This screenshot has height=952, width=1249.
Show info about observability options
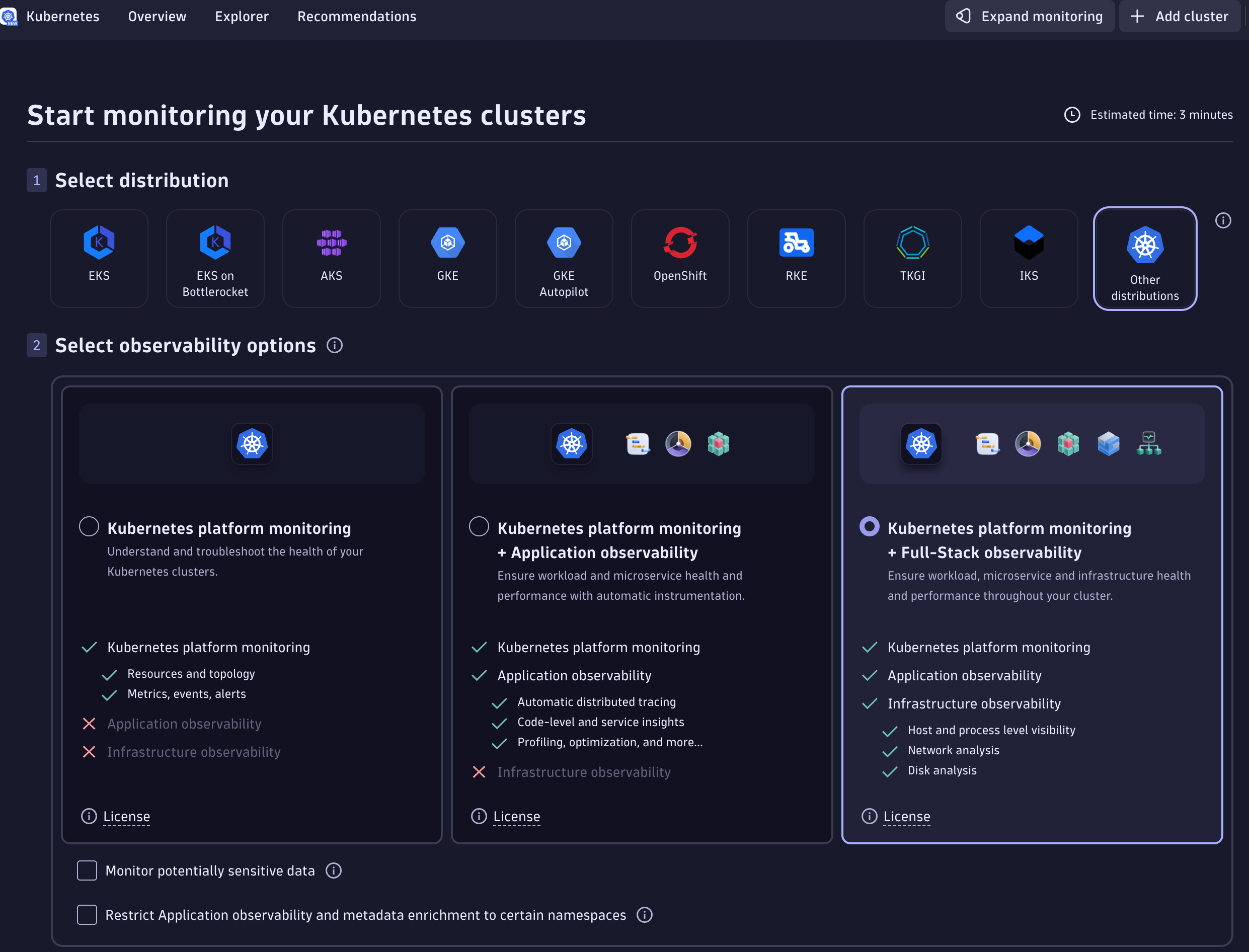coord(334,345)
